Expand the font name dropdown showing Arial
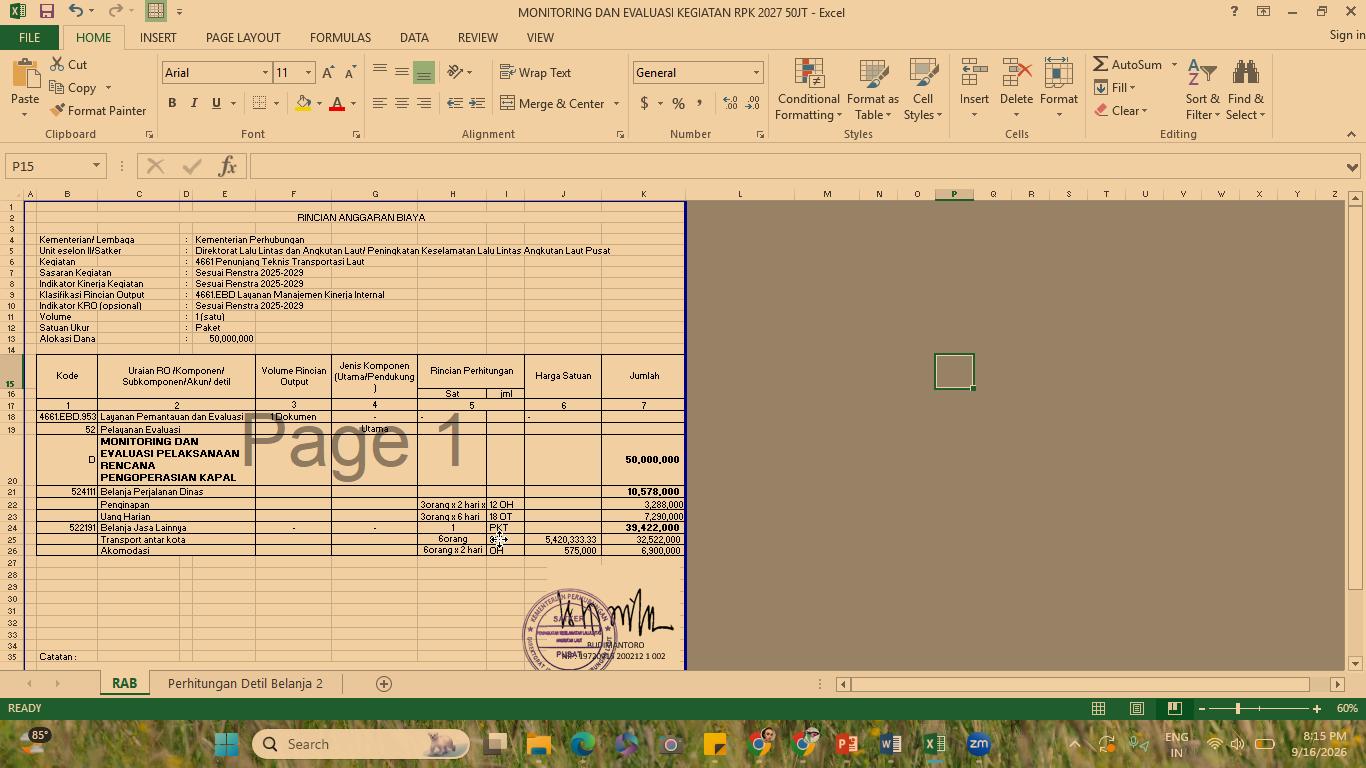 pyautogui.click(x=265, y=73)
